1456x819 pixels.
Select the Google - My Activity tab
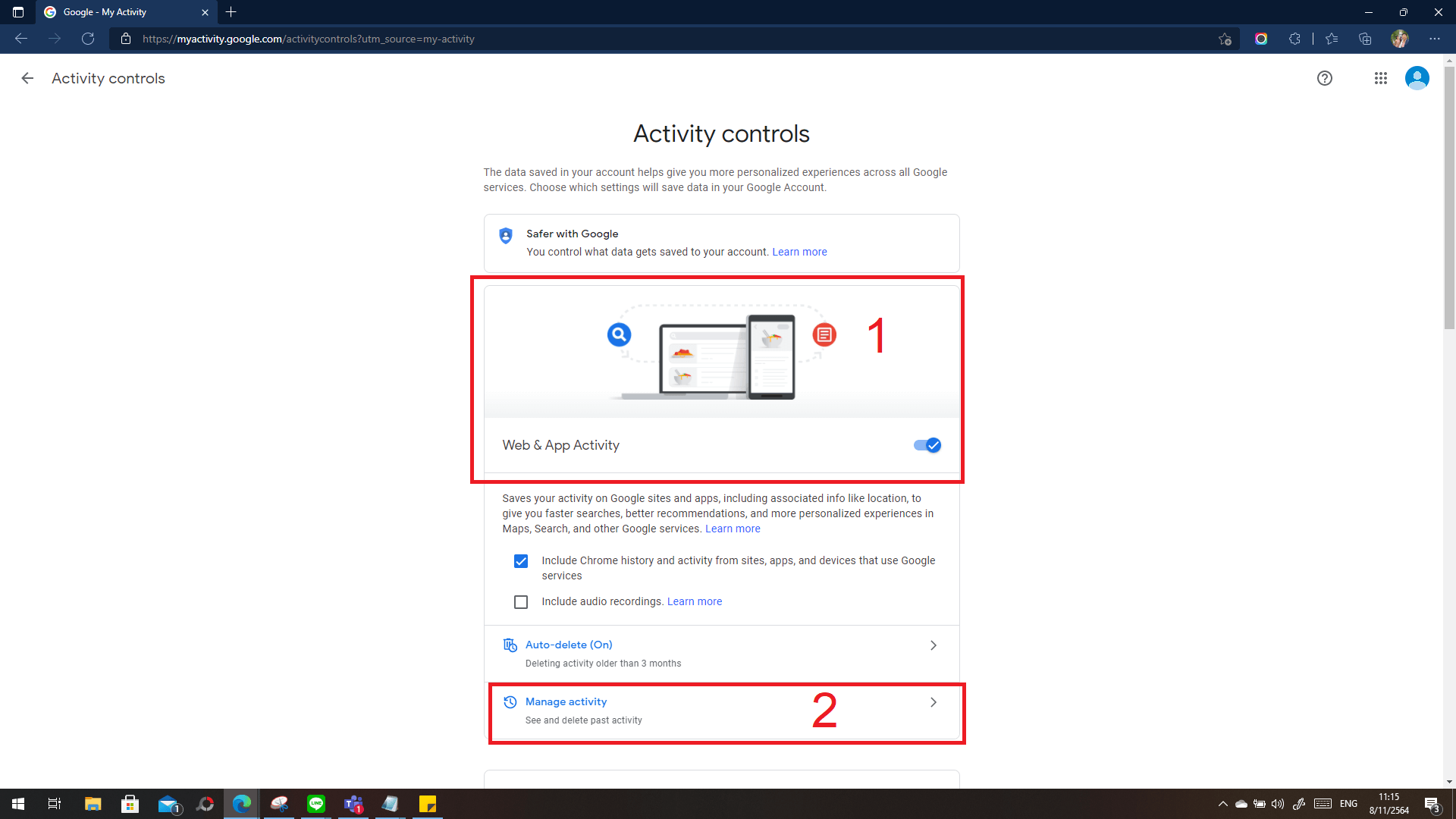click(126, 12)
